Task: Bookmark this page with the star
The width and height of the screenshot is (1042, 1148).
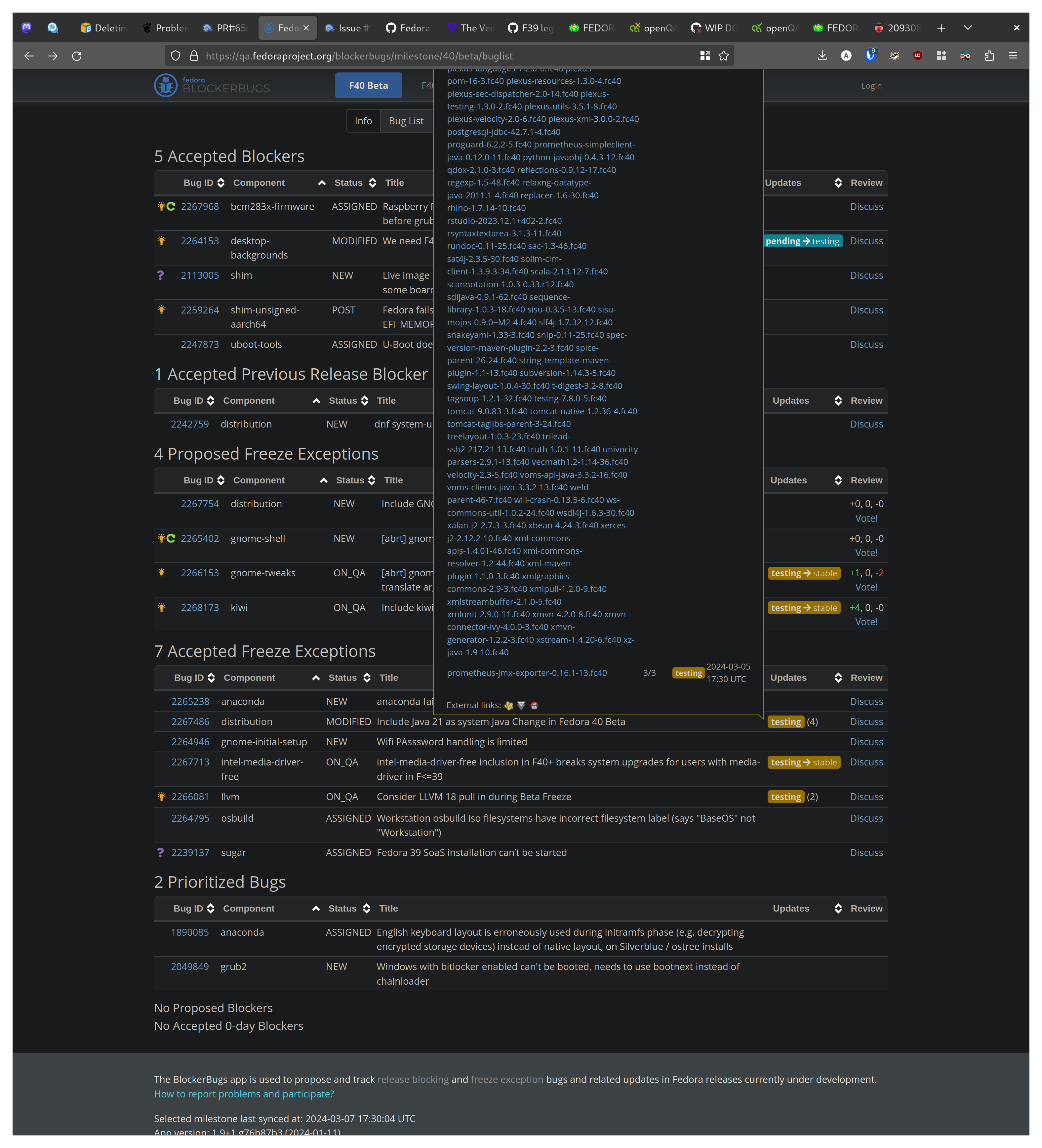Action: click(x=724, y=56)
